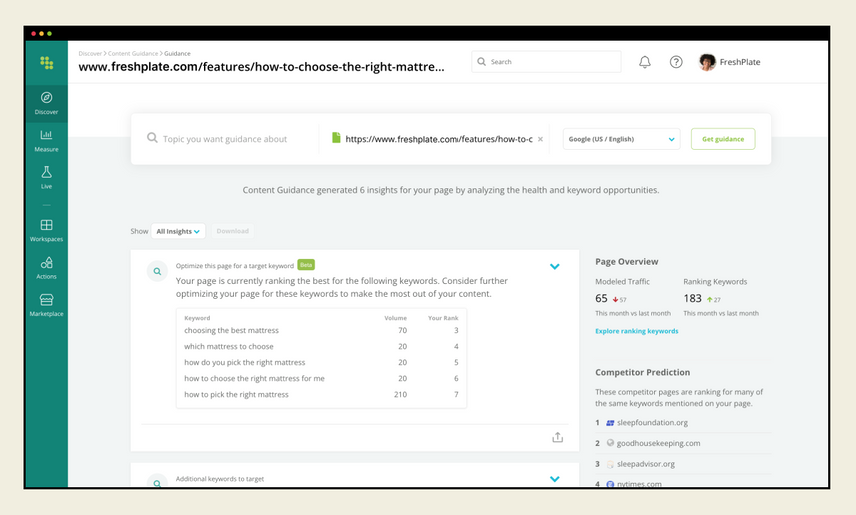Click the Page Overview heading

coord(627,262)
